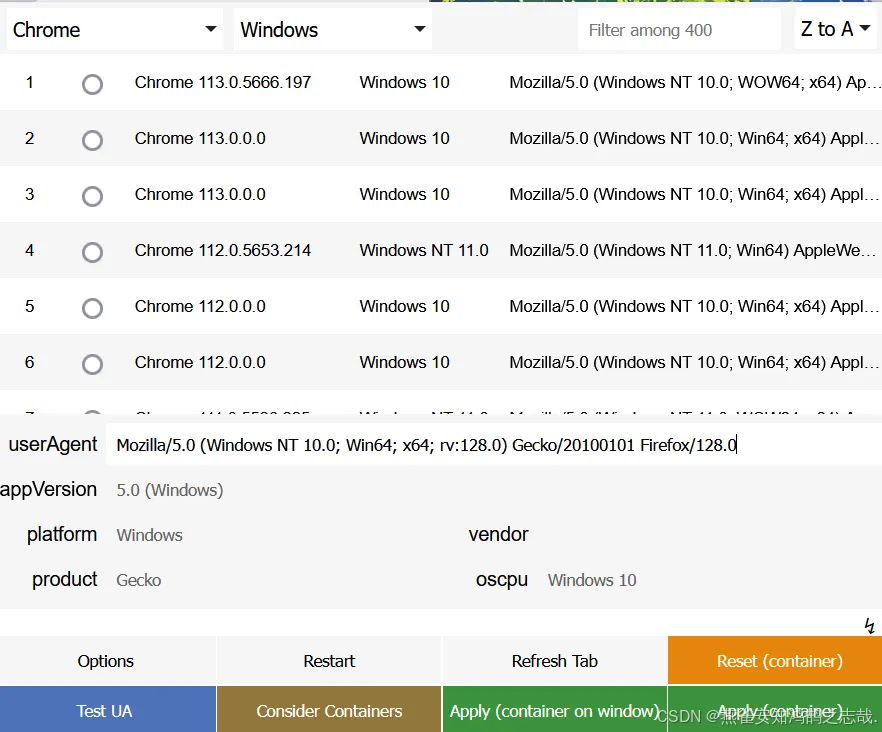Click Windows NT 11.0 OS cell in row 4

[x=424, y=250]
